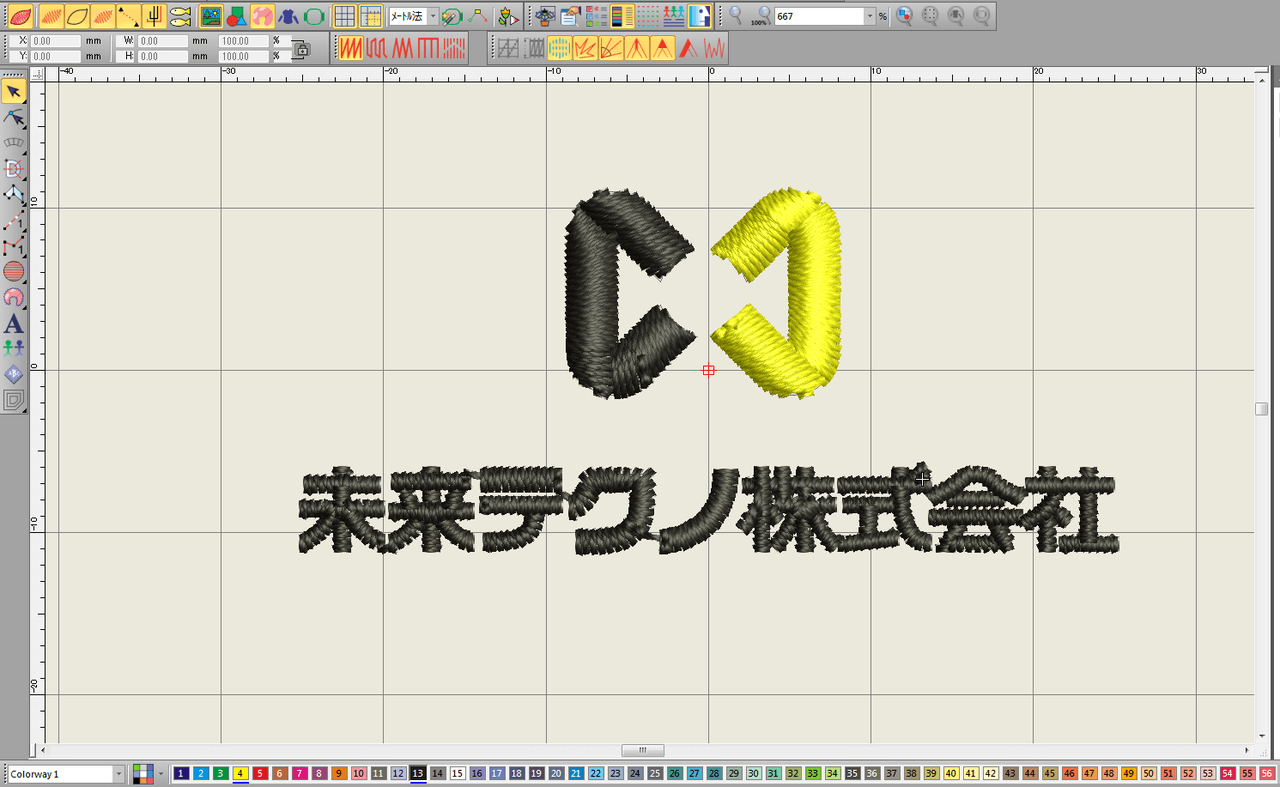Expand the zoom factor dropdown arrow

[869, 17]
